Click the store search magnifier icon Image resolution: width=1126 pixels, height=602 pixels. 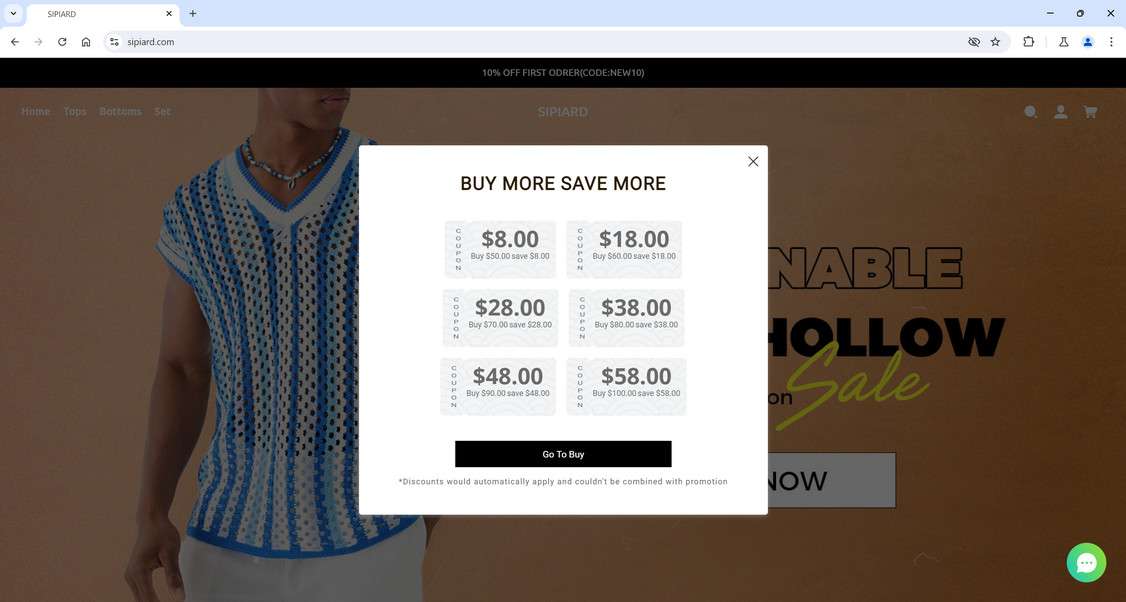pos(1030,112)
